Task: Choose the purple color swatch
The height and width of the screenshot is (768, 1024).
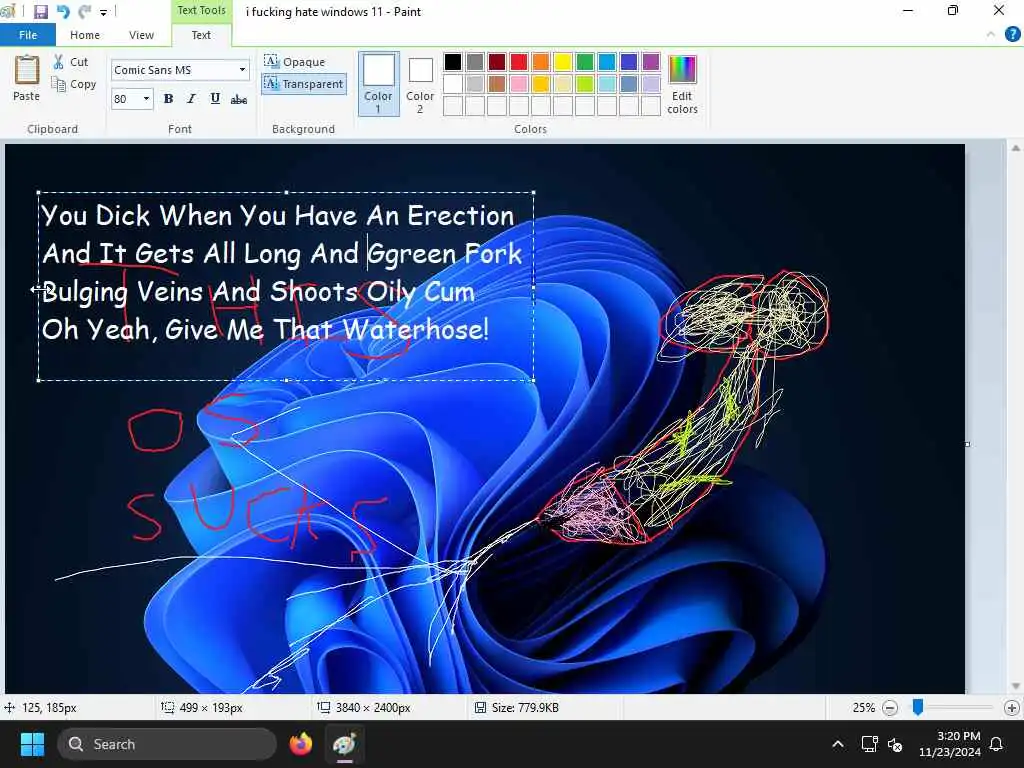Action: (651, 62)
